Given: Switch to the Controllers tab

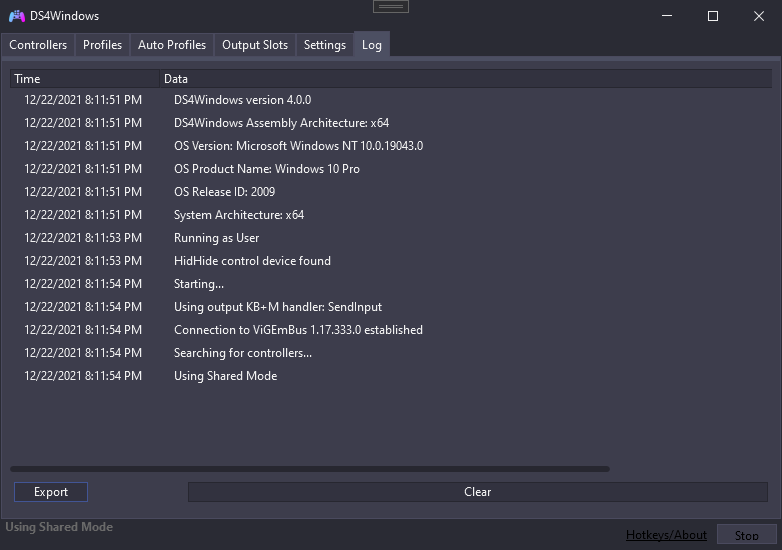Looking at the screenshot, I should (38, 45).
